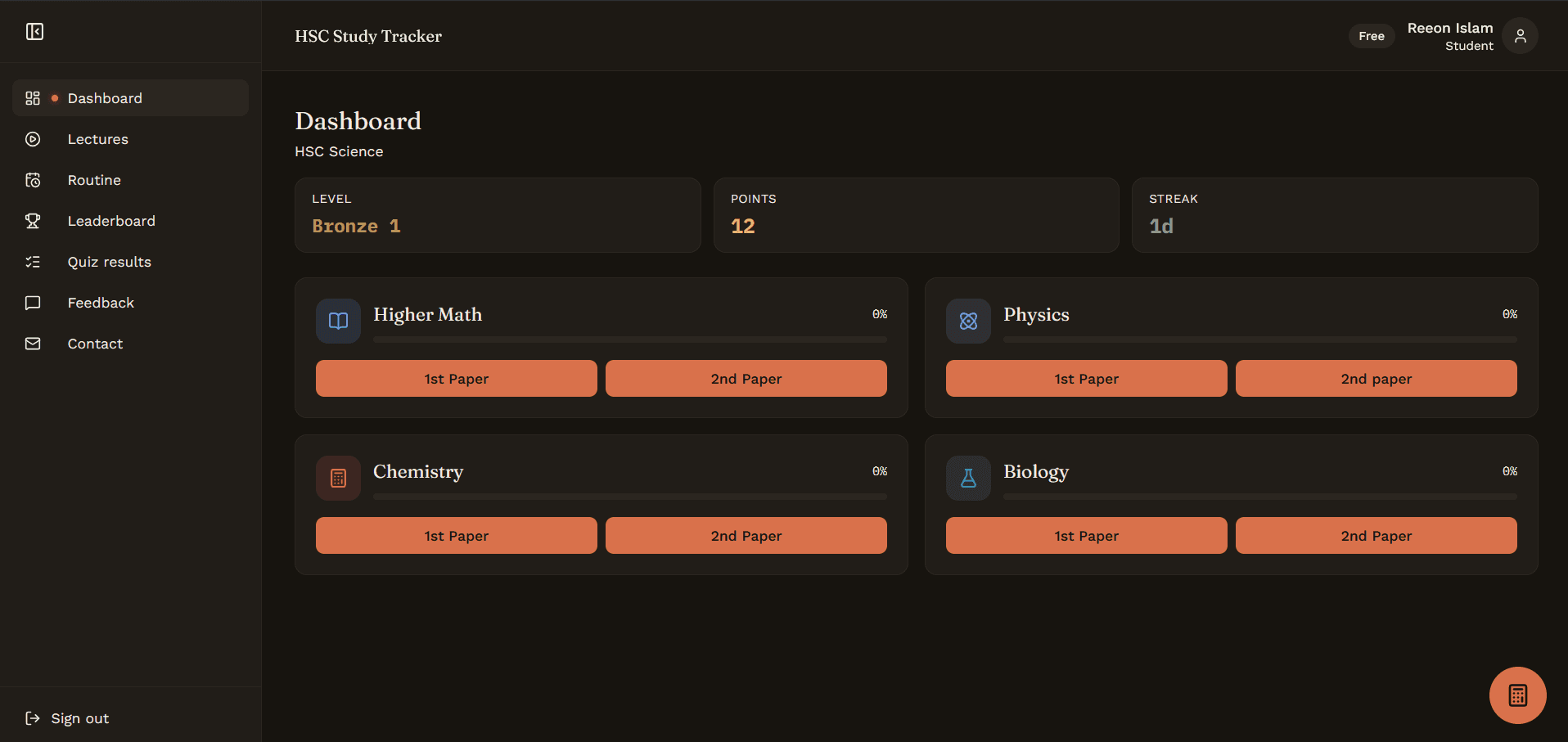
Task: Click the Physics atom icon
Action: [968, 321]
